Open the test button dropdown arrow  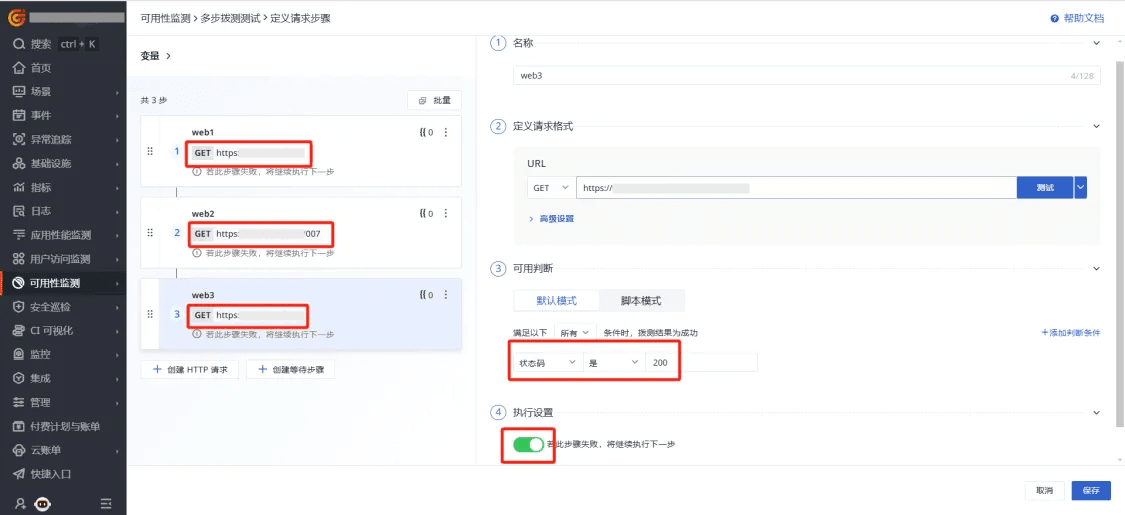coord(1080,187)
